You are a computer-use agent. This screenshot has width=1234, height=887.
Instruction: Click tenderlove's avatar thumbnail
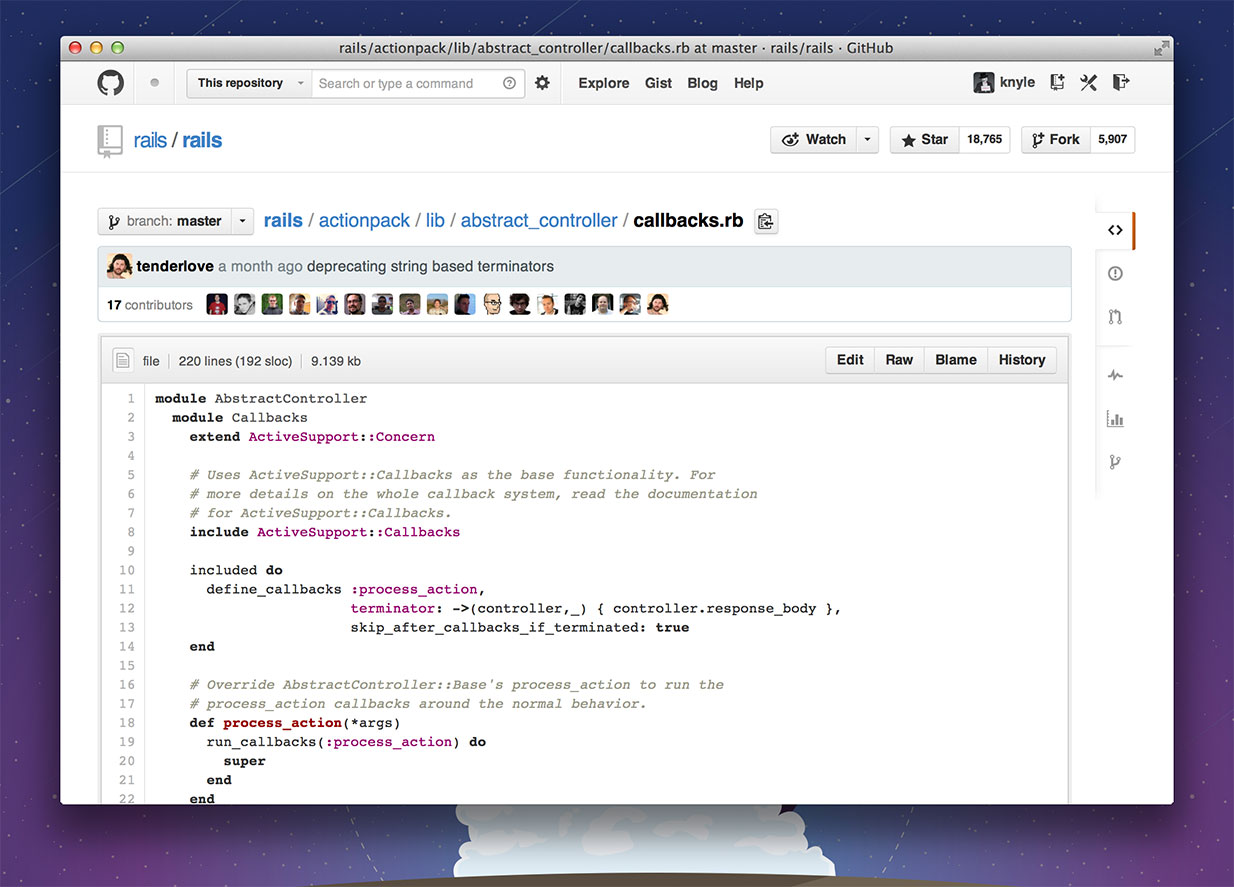click(x=120, y=266)
